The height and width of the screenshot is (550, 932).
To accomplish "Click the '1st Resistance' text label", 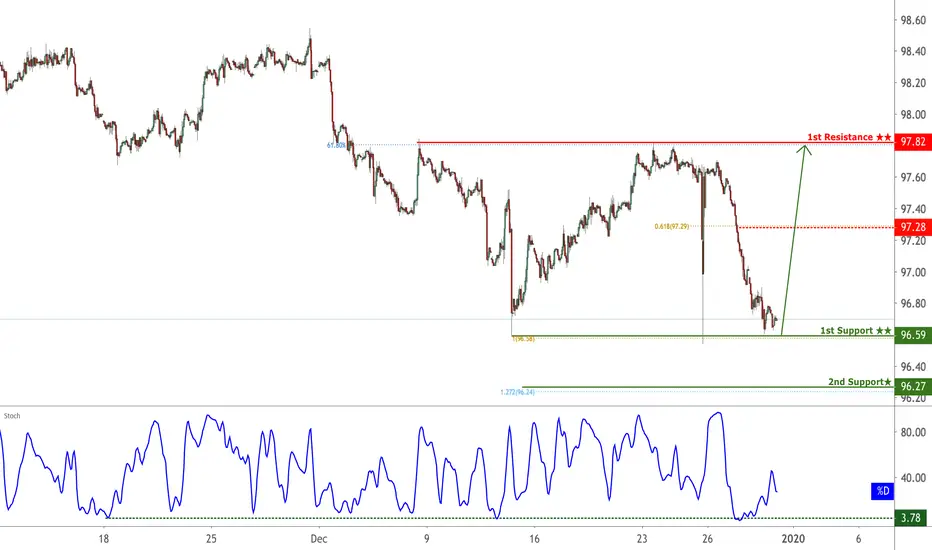I will point(849,137).
